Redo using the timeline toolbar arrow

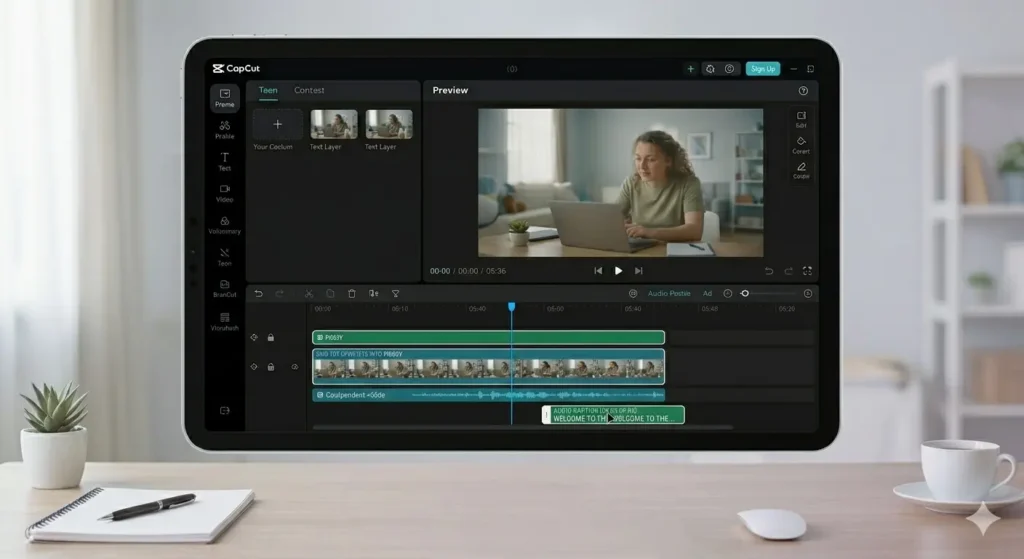tap(280, 294)
